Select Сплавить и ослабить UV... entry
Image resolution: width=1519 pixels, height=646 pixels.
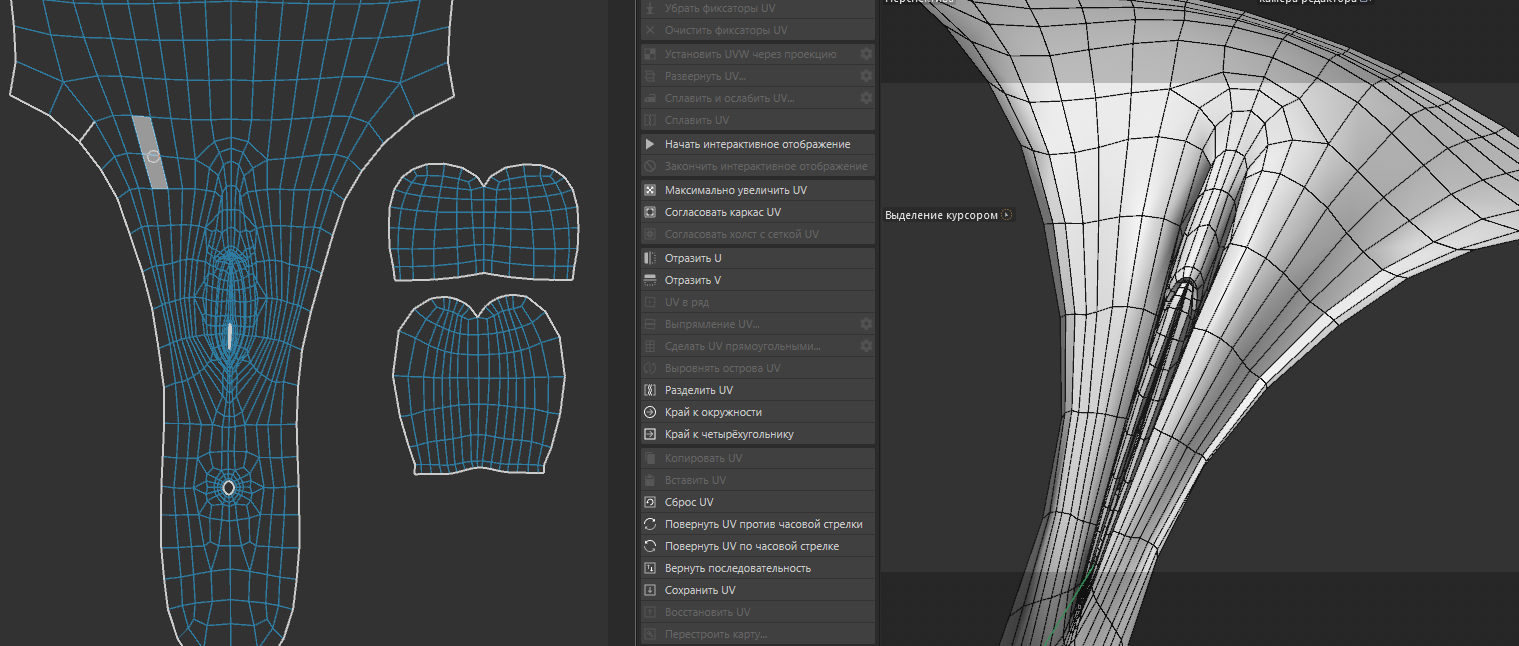click(x=758, y=98)
